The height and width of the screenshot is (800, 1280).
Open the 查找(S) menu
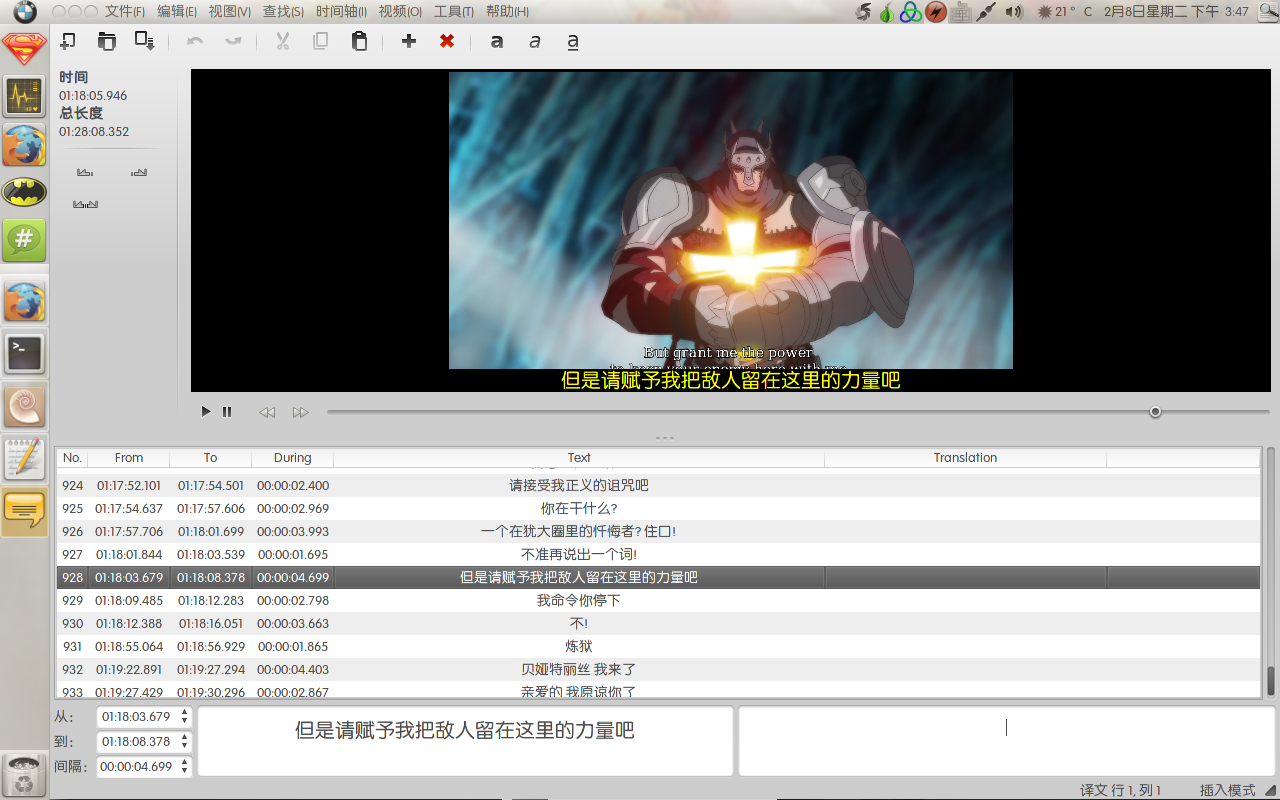pos(283,12)
